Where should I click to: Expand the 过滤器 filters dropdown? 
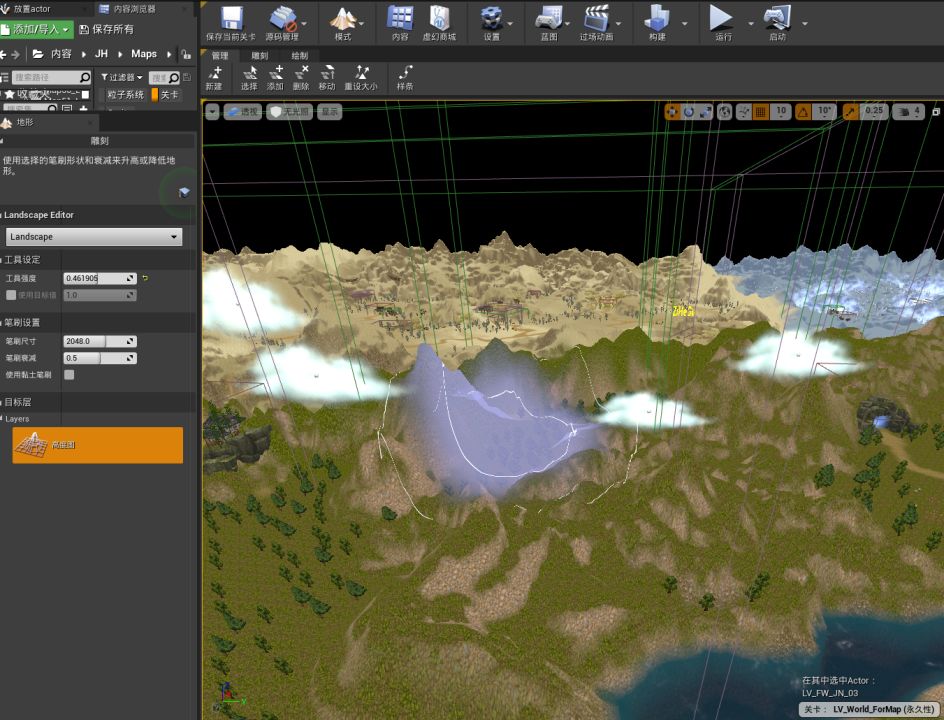tap(121, 77)
